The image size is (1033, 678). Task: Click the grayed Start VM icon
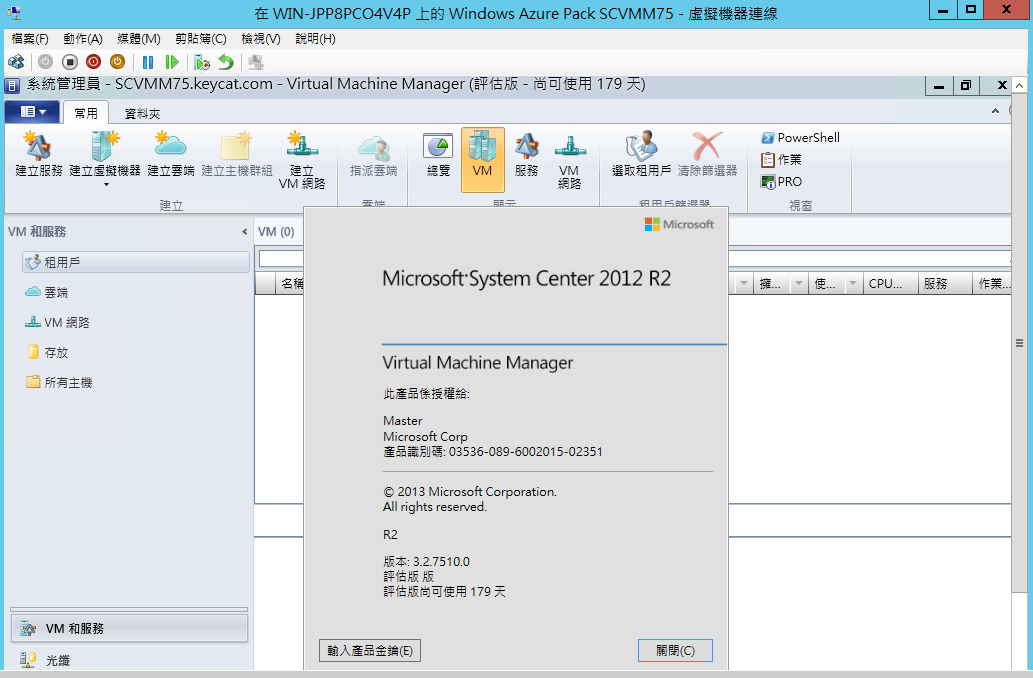[x=45, y=62]
